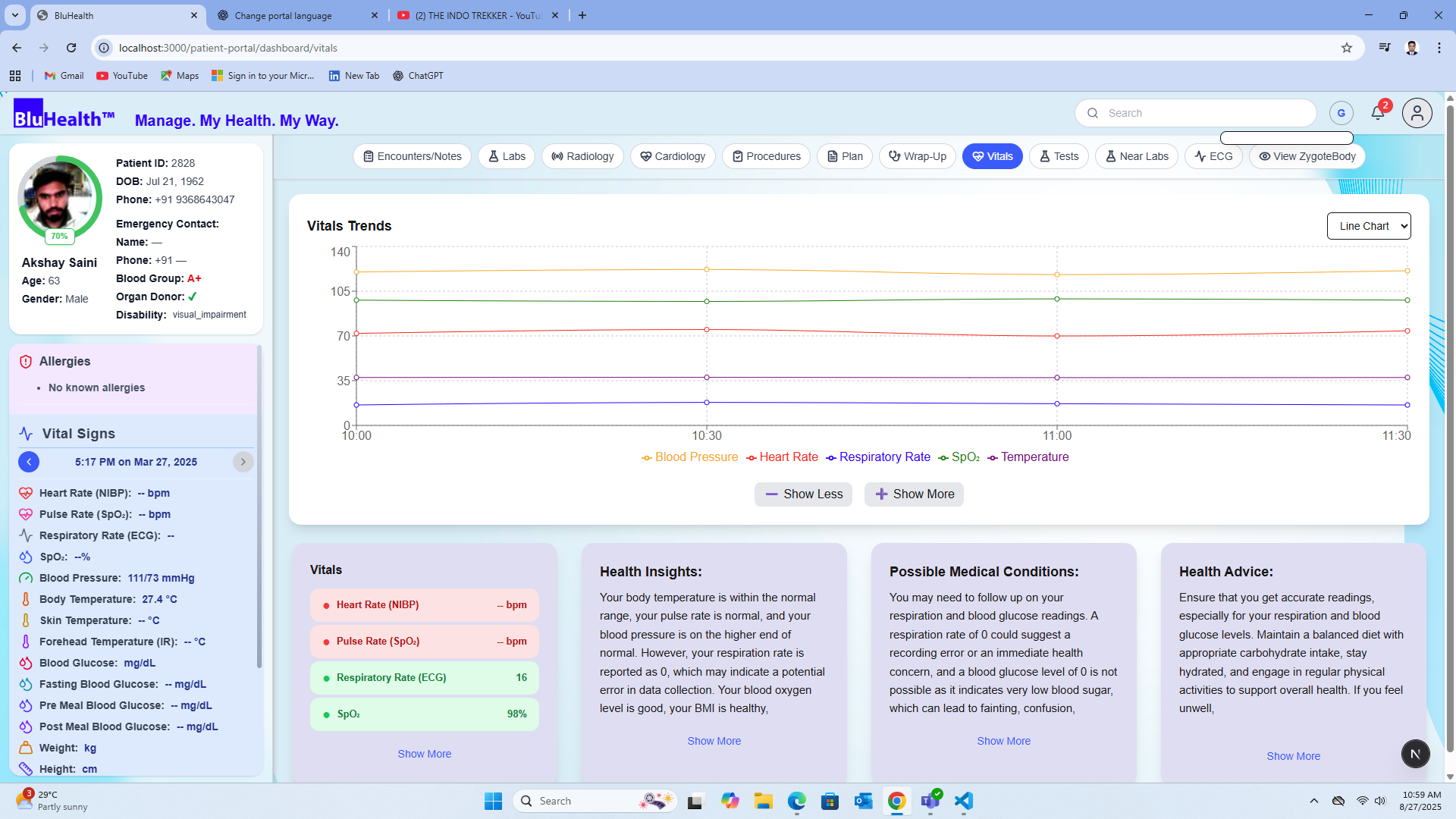Open the Line Chart type dropdown
This screenshot has height=819, width=1456.
[x=1368, y=226]
